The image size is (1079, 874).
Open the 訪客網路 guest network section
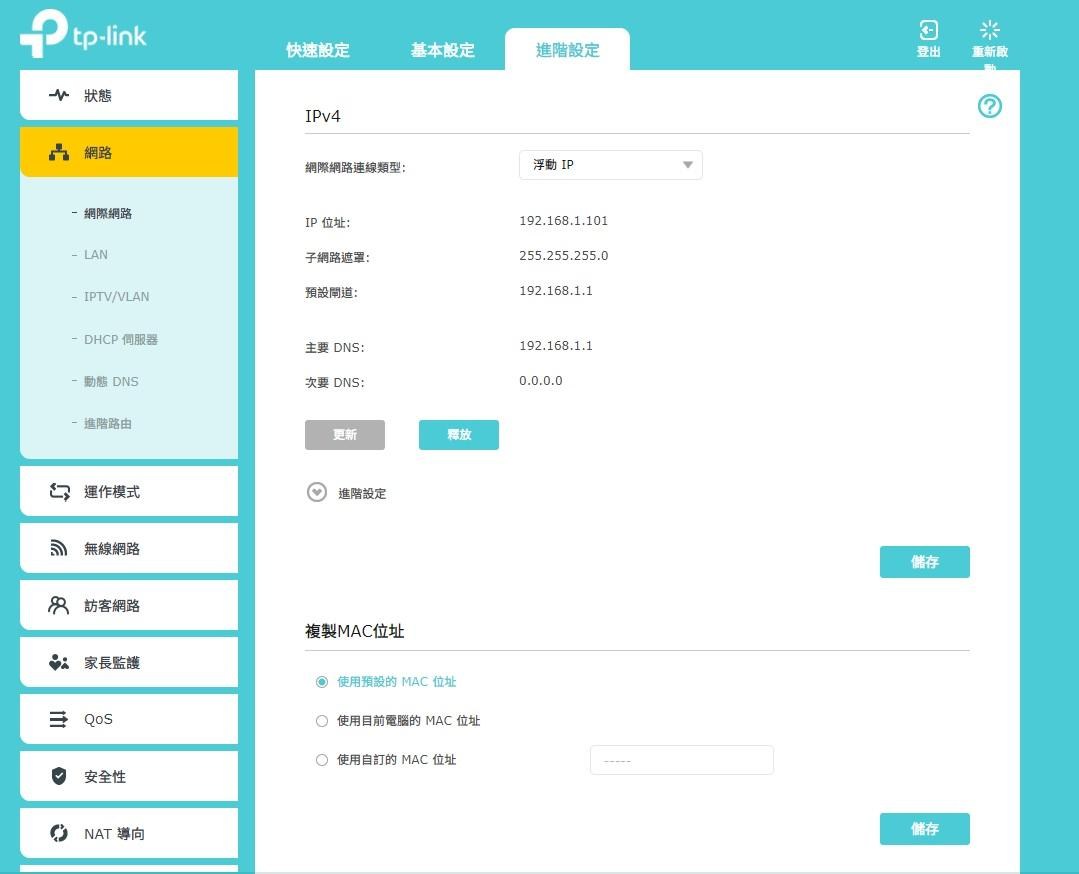point(111,605)
